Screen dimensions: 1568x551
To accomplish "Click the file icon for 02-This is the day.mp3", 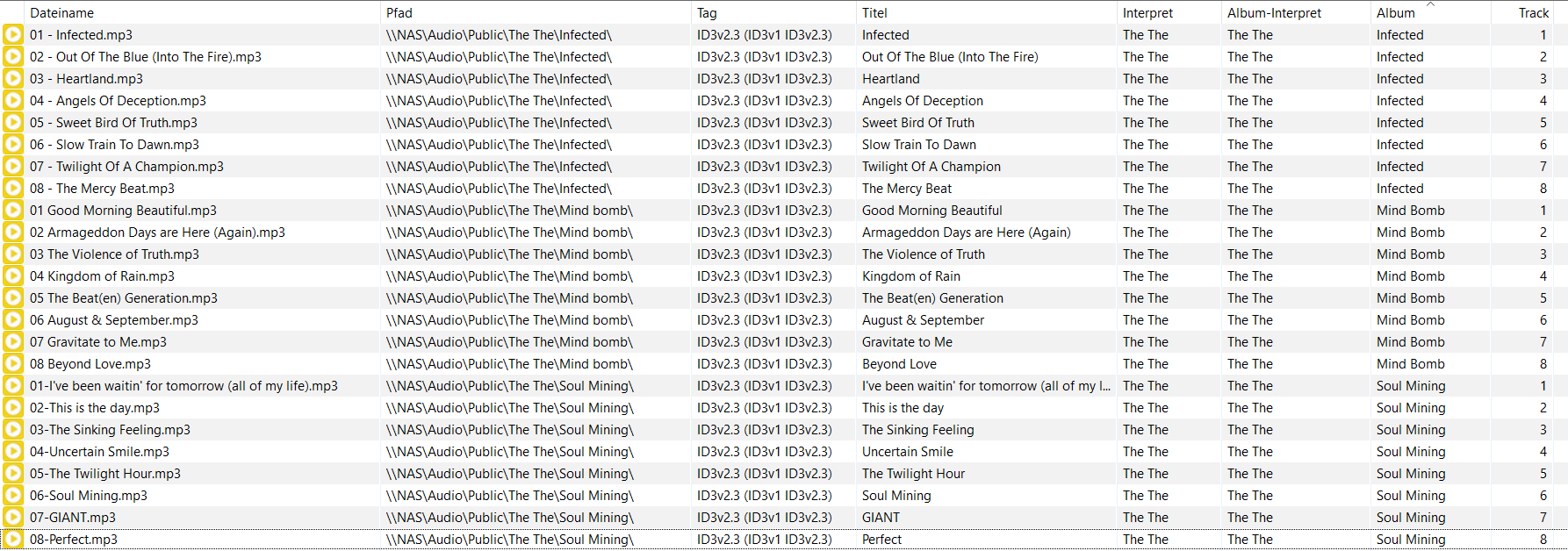I will 13,408.
